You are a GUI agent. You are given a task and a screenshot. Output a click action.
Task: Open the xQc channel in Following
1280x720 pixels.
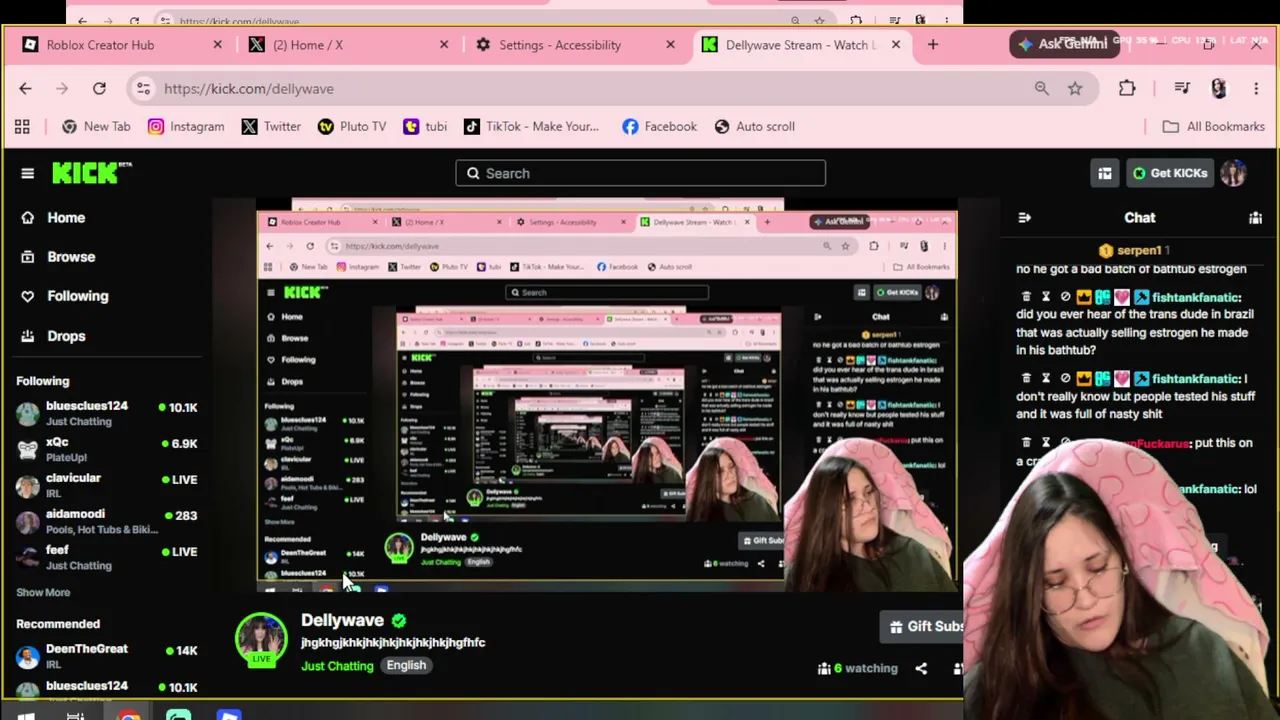click(x=106, y=449)
